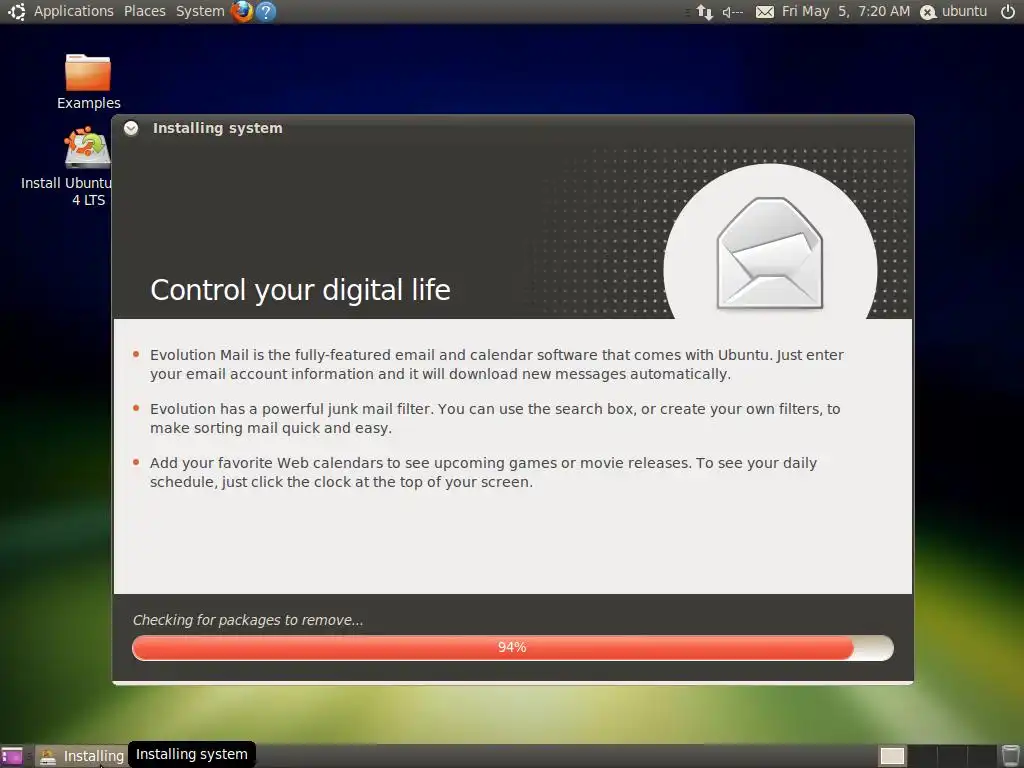The width and height of the screenshot is (1024, 768).
Task: Click the Web calendars paragraph text
Action: click(483, 472)
